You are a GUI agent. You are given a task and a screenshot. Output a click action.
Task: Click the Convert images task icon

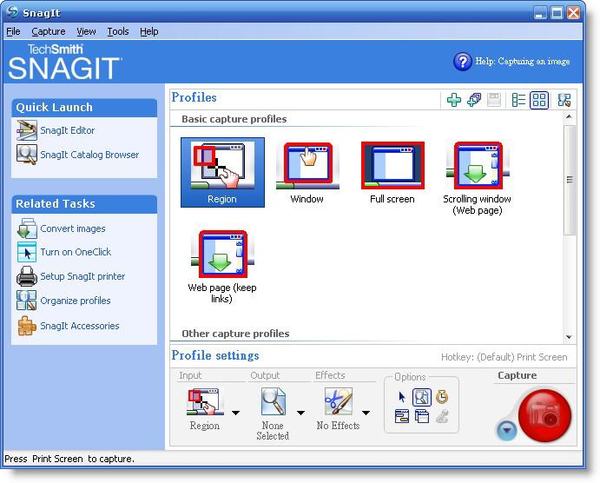pyautogui.click(x=27, y=229)
